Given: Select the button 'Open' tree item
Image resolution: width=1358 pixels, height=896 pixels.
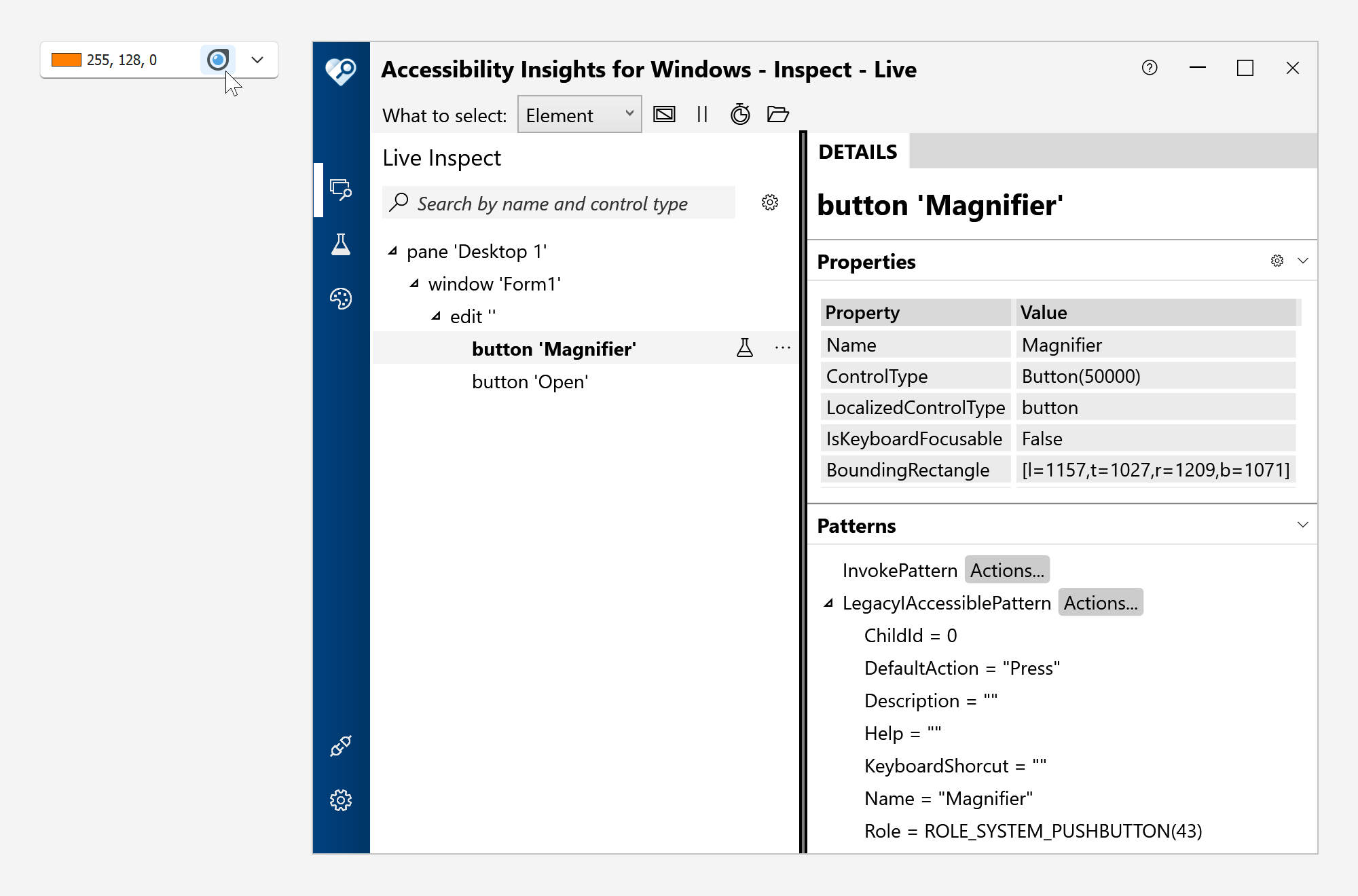Looking at the screenshot, I should 530,381.
